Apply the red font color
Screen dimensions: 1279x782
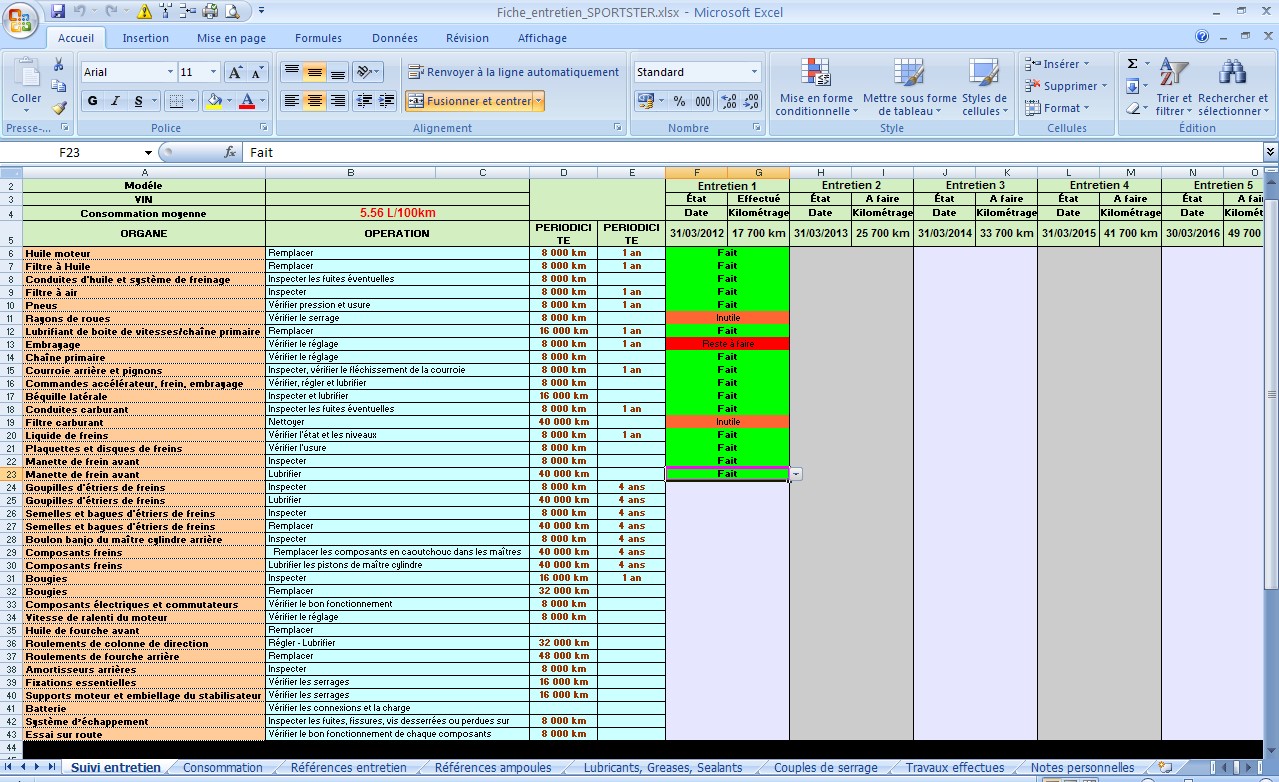pos(247,101)
